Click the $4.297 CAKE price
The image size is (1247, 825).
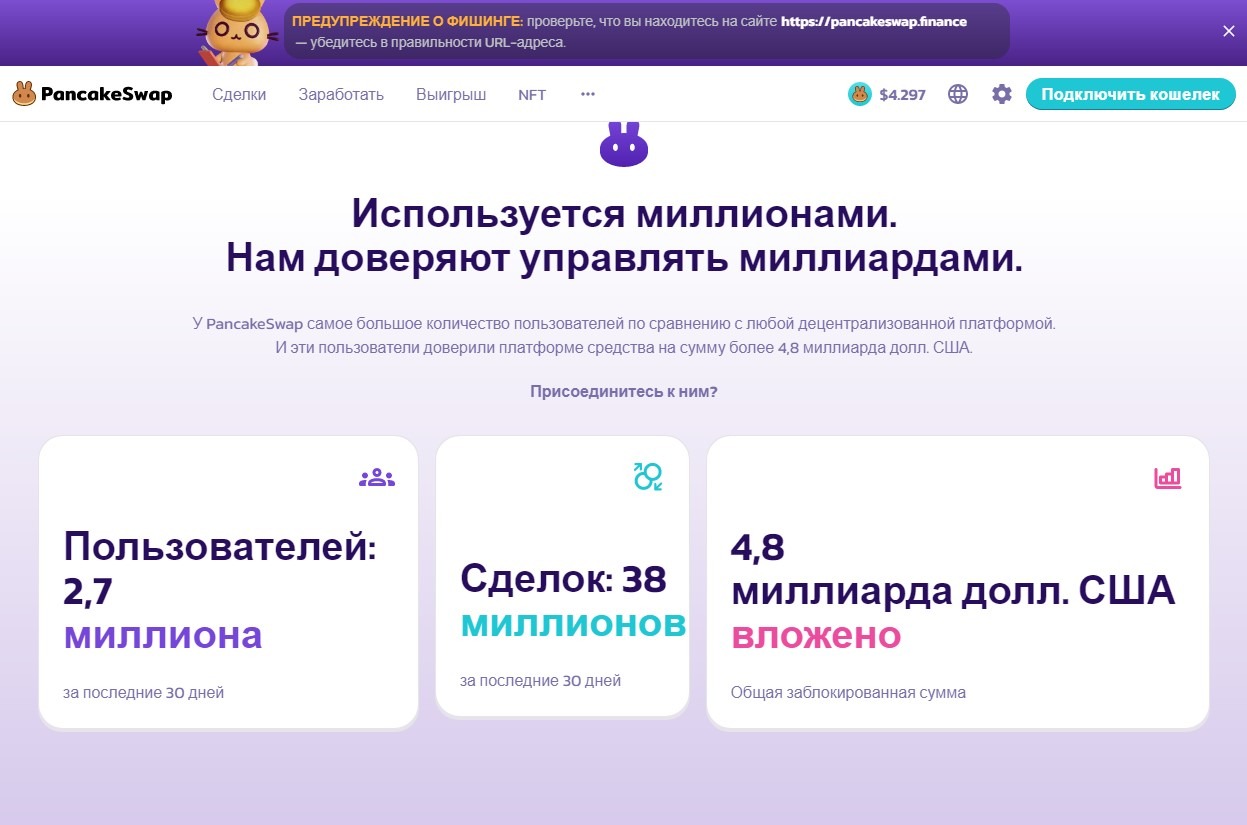tap(903, 95)
